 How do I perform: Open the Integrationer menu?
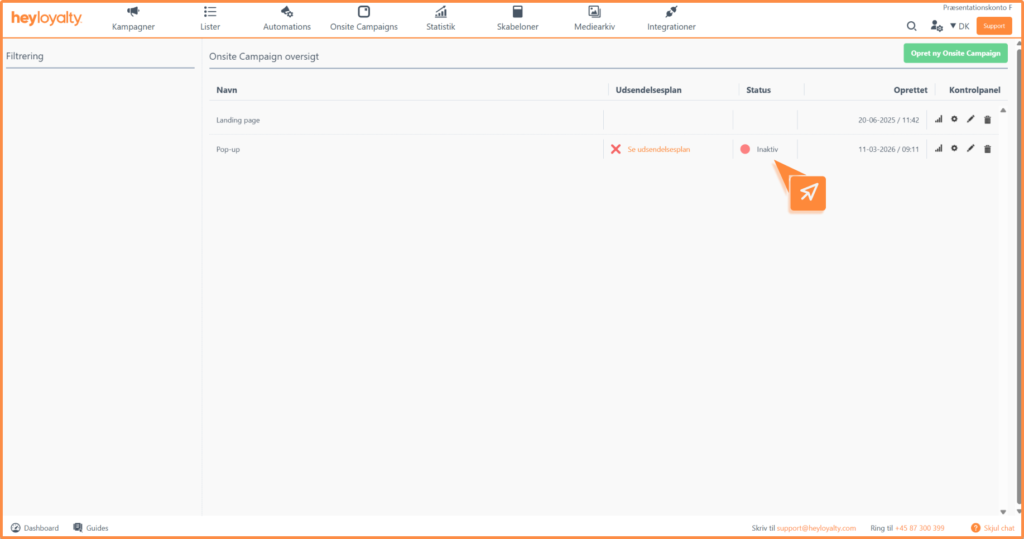pos(671,18)
